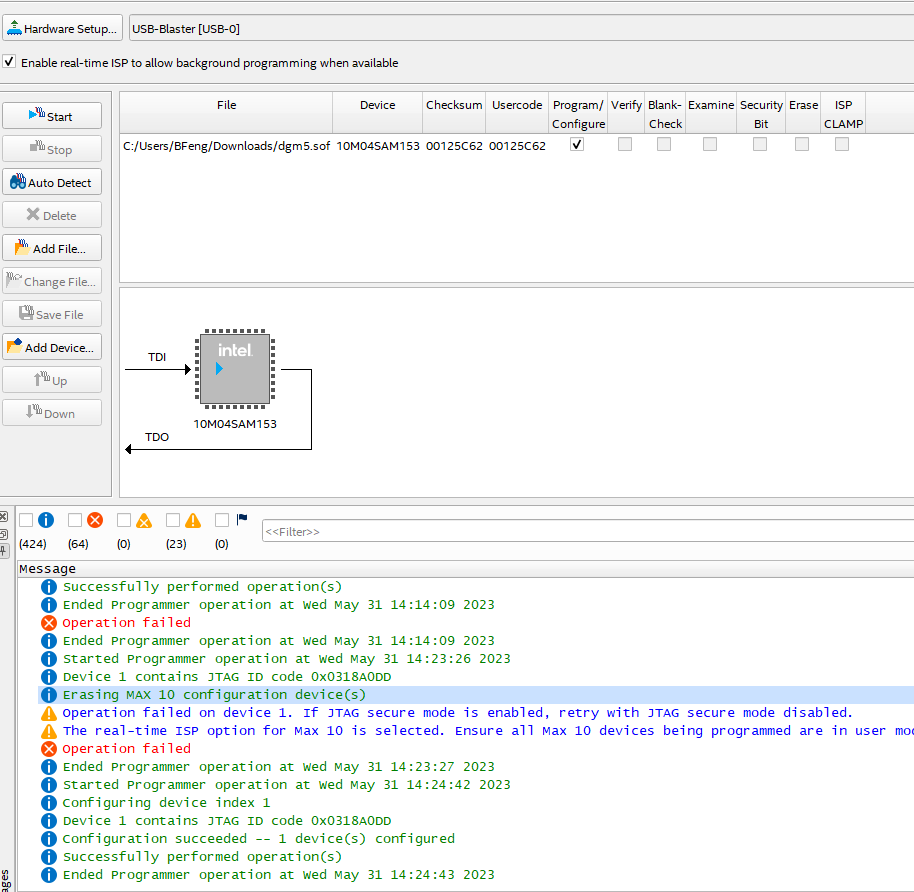
Task: Click the flag message filter icon
Action: 242,520
